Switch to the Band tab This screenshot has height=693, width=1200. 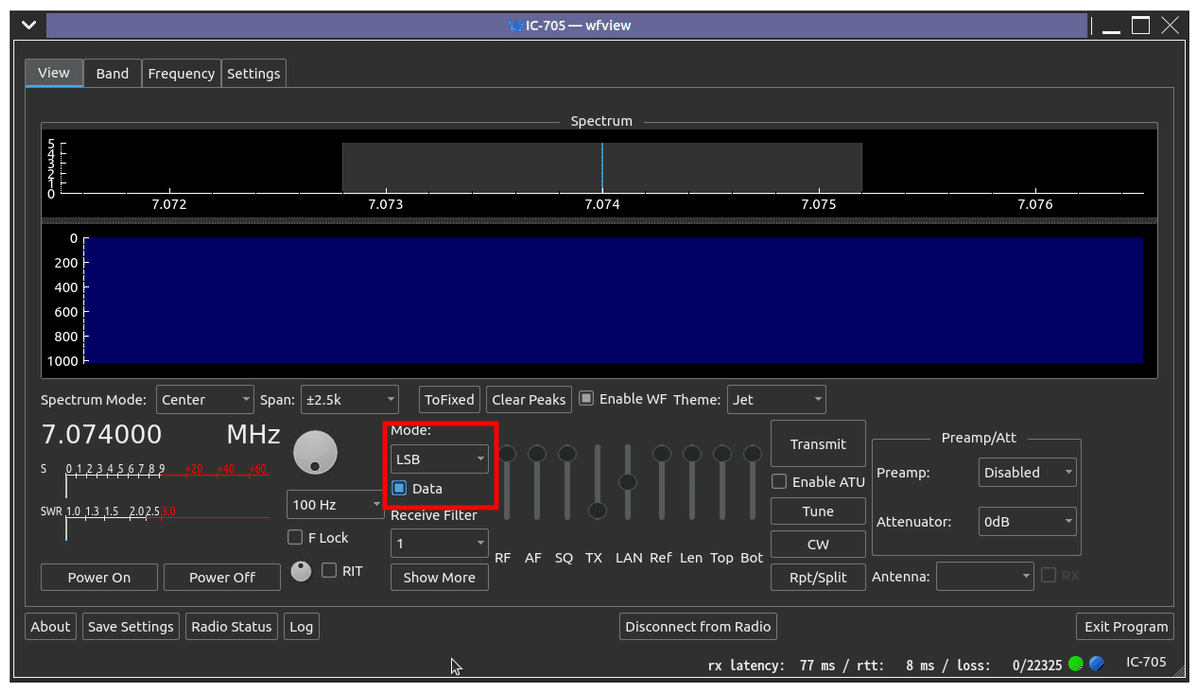(x=111, y=72)
